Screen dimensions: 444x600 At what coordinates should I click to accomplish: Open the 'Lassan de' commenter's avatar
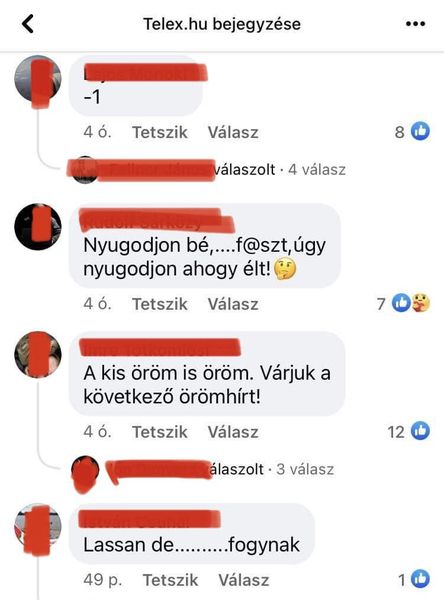[38, 527]
